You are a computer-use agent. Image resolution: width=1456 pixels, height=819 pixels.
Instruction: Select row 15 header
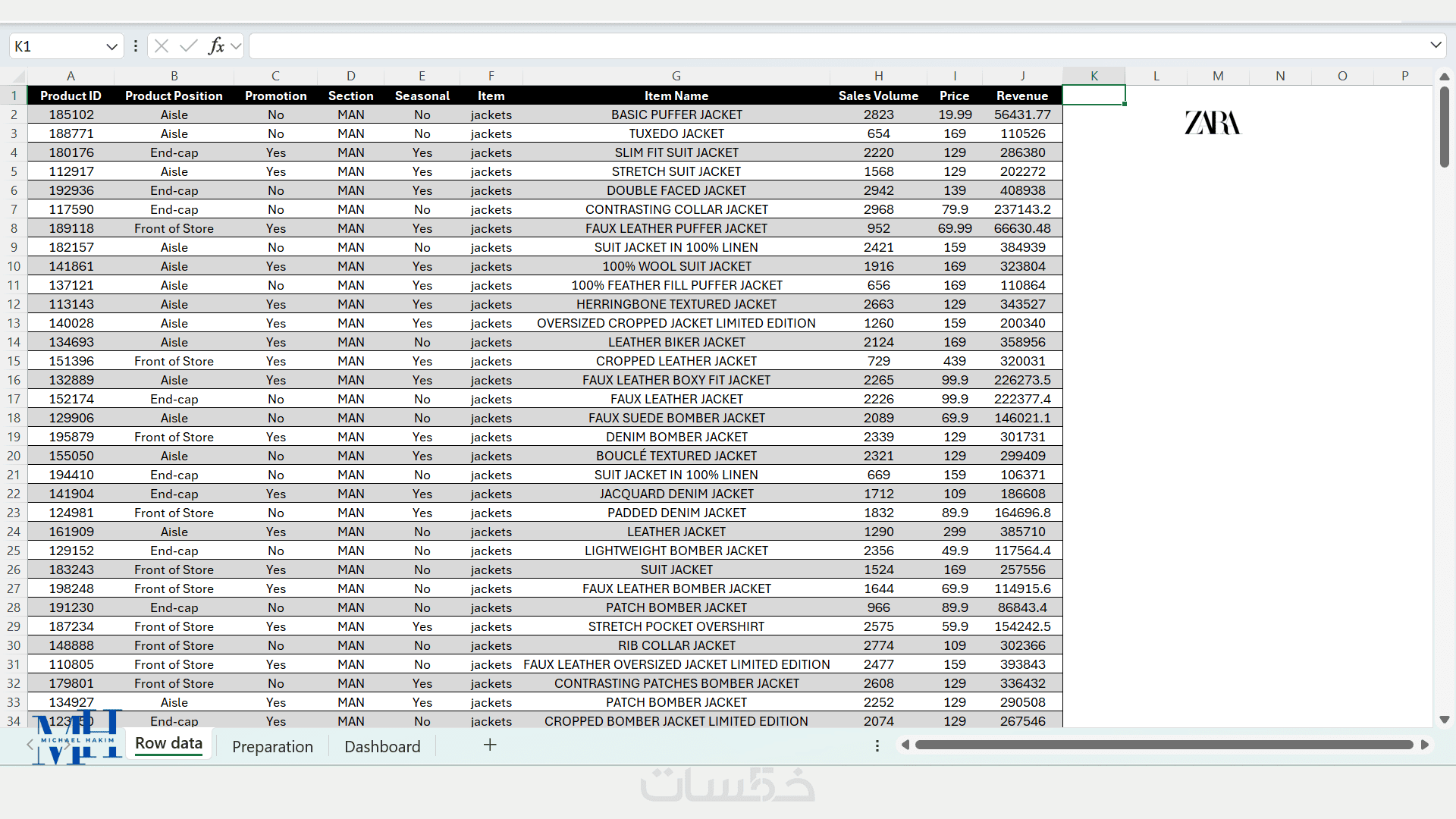click(14, 361)
